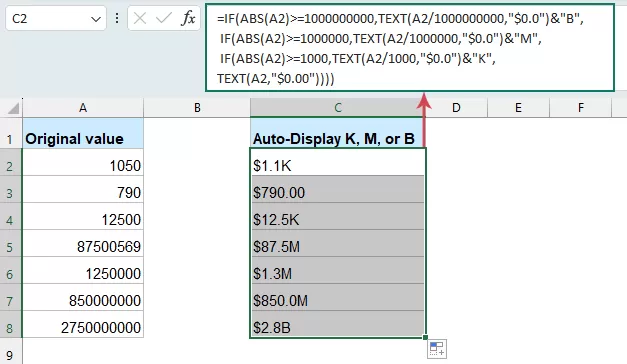This screenshot has height=364, width=627.
Task: Select row 2 header
Action: click(x=10, y=162)
